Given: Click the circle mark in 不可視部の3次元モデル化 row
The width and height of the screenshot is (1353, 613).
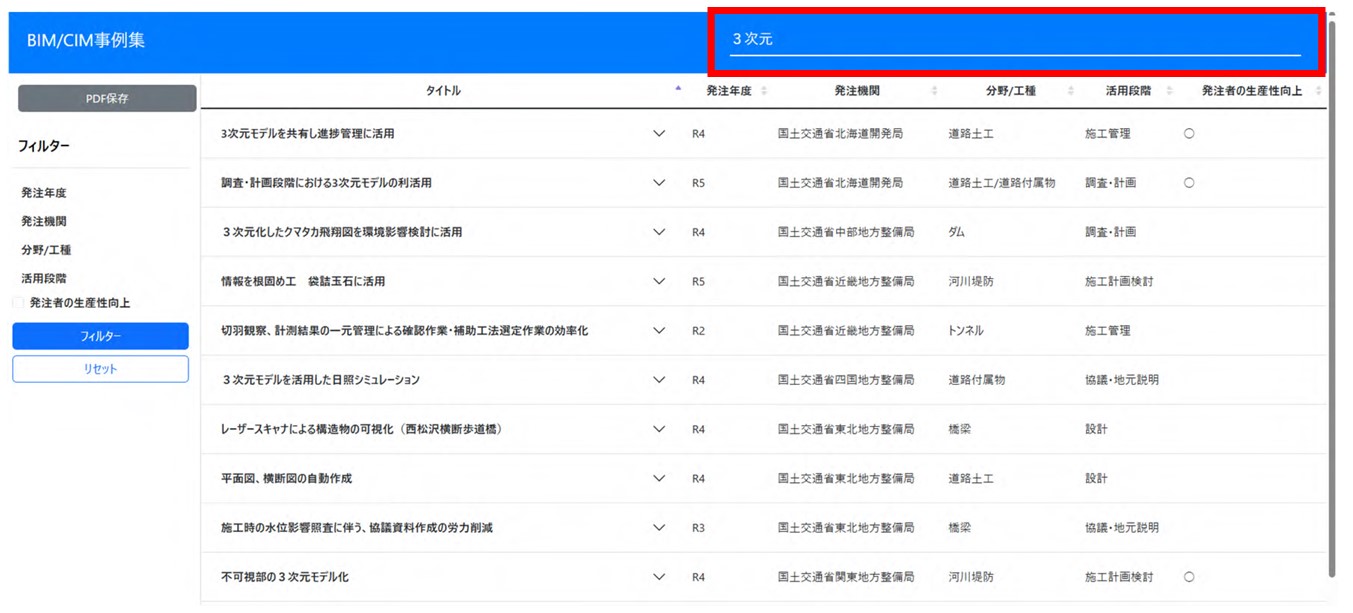Looking at the screenshot, I should [x=1189, y=577].
